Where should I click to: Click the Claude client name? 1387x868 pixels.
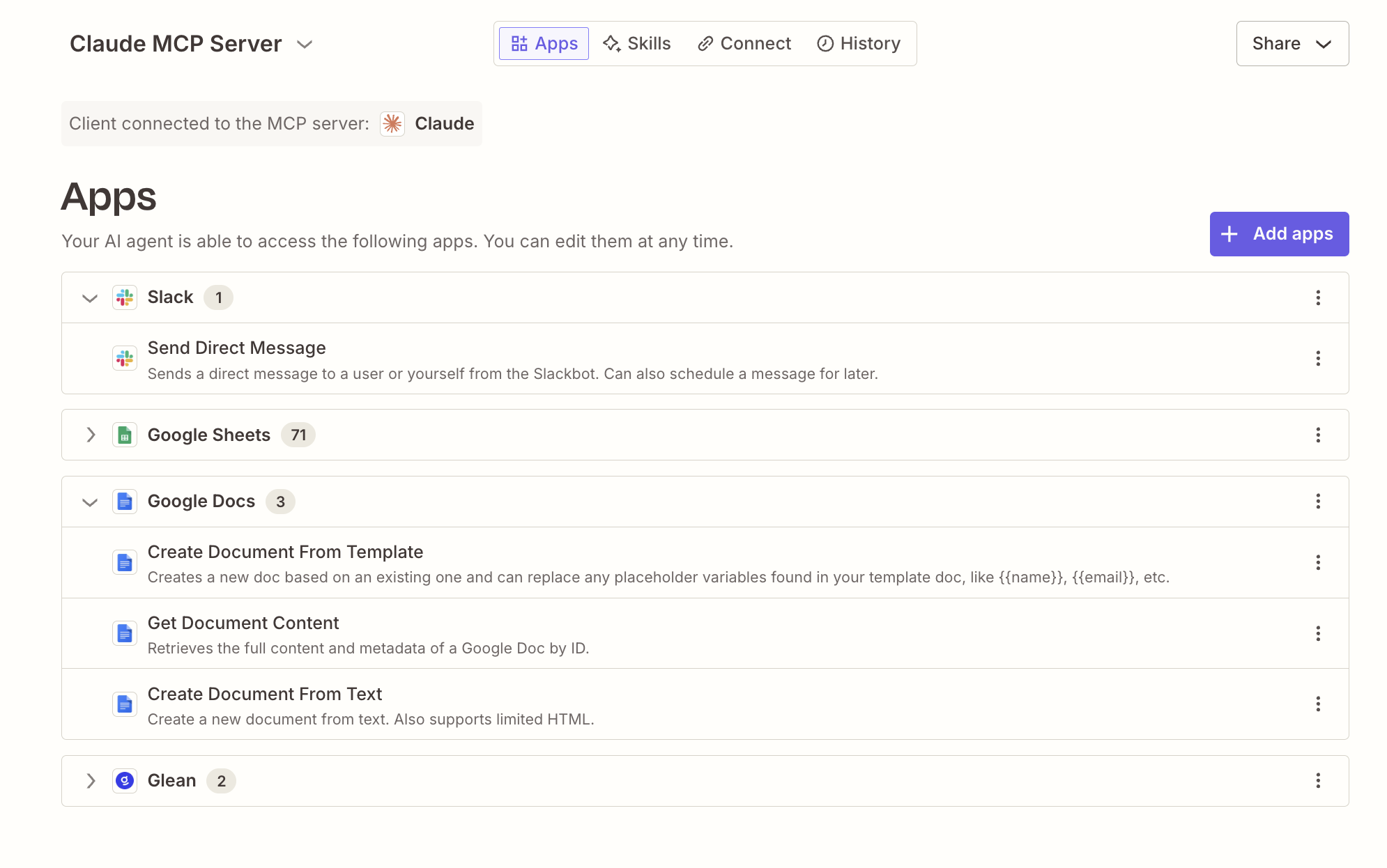(445, 123)
